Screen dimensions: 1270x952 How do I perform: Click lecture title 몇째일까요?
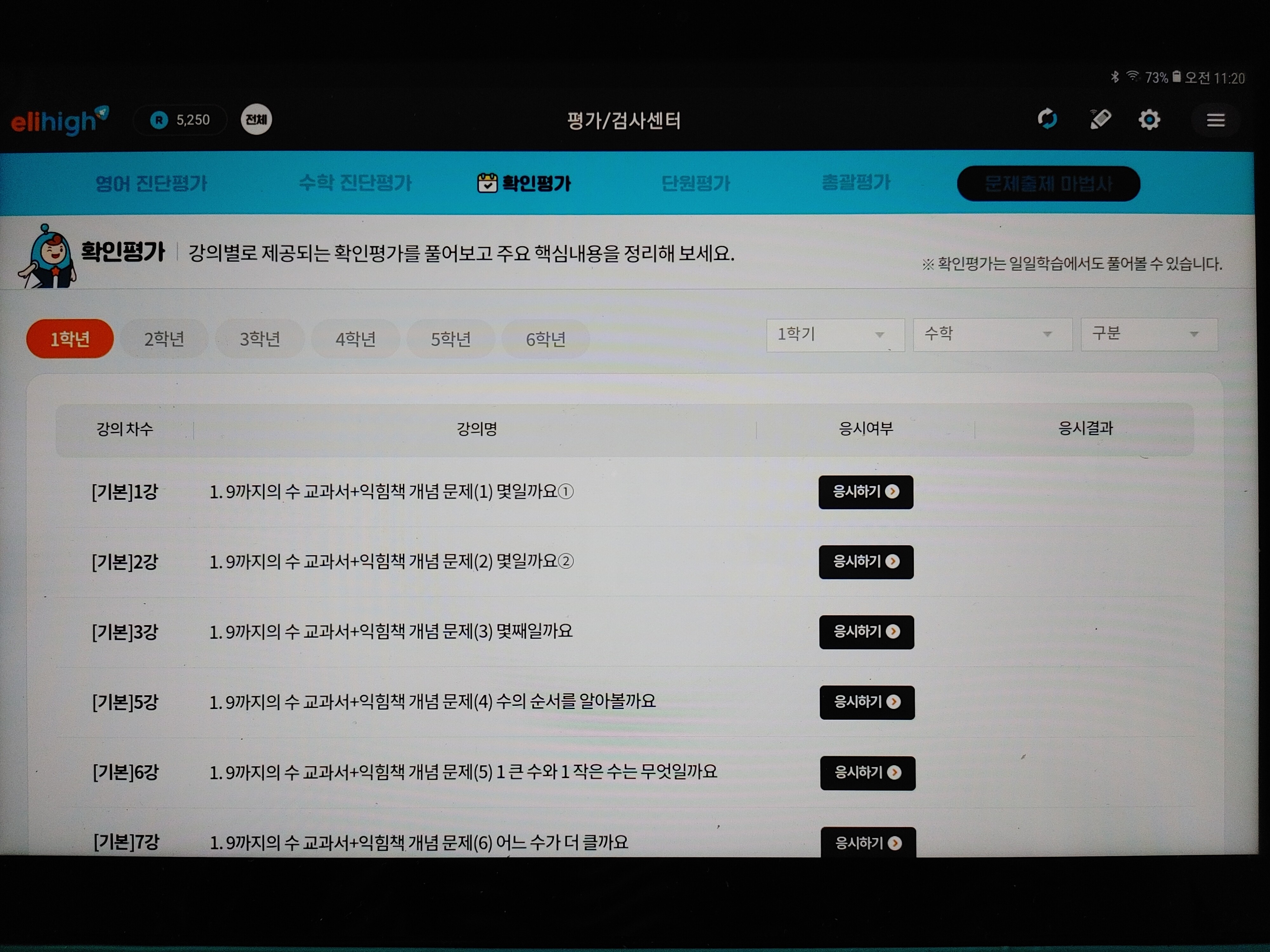point(391,632)
